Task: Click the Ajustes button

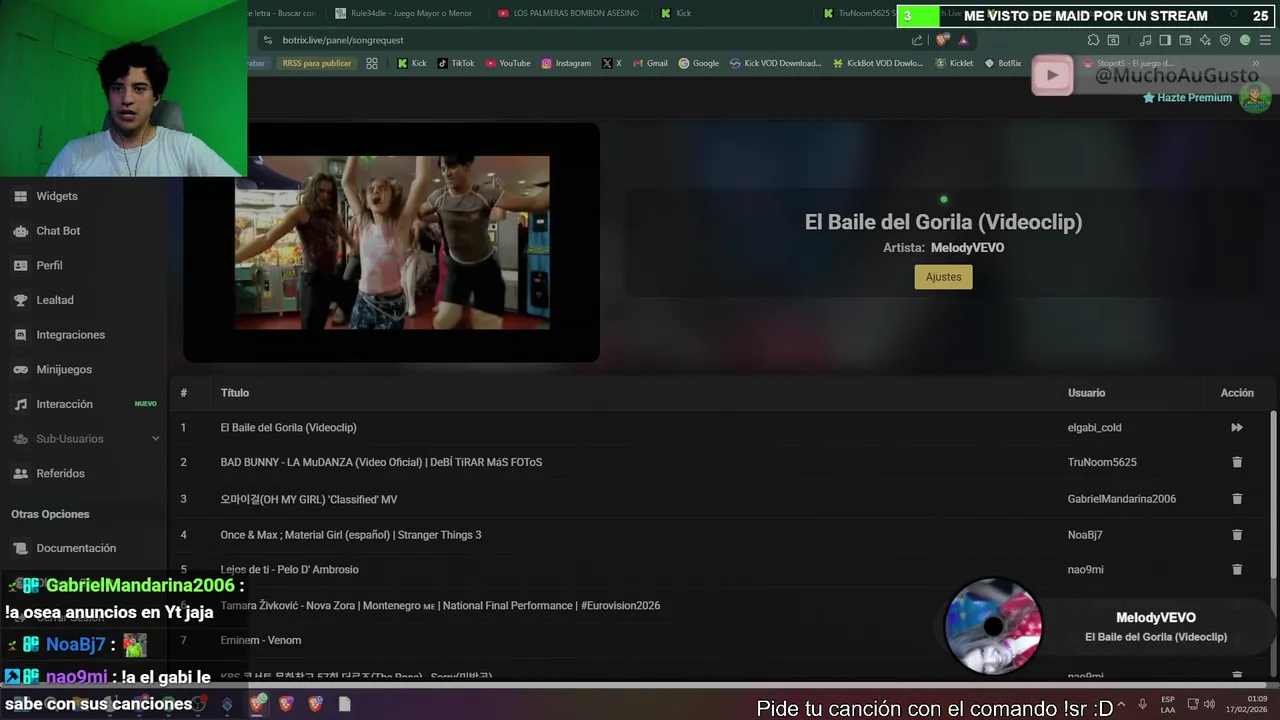Action: (x=943, y=277)
